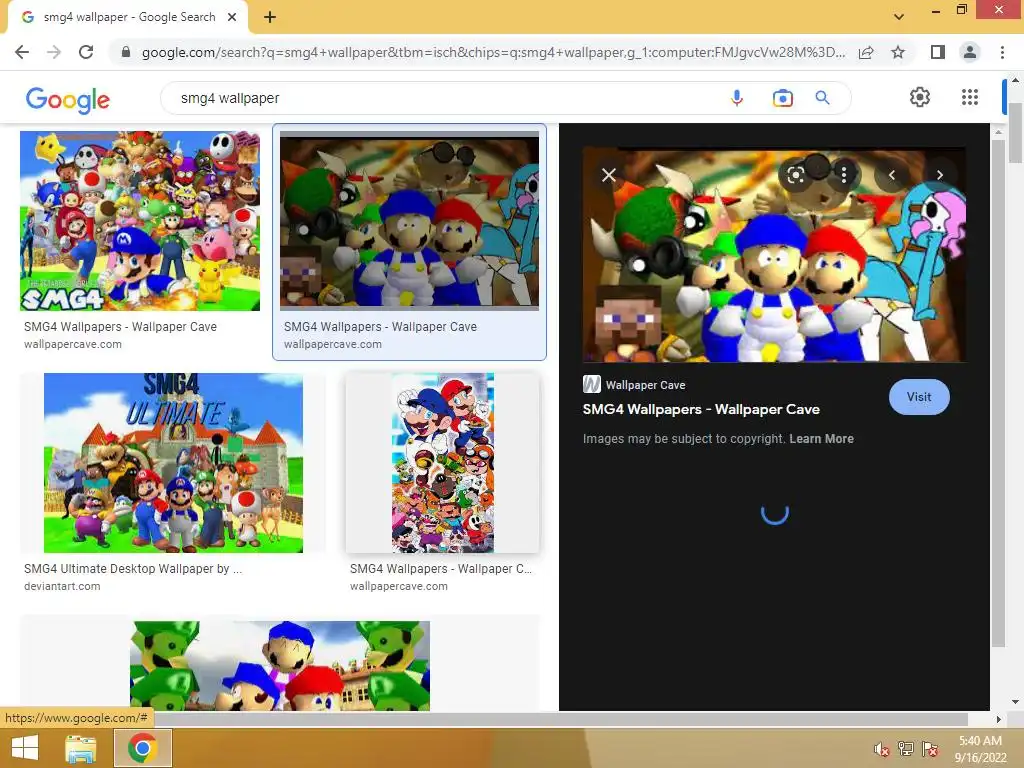1024x768 pixels.
Task: Select the smg4 wallpaper - Google Search tab
Action: tap(129, 17)
